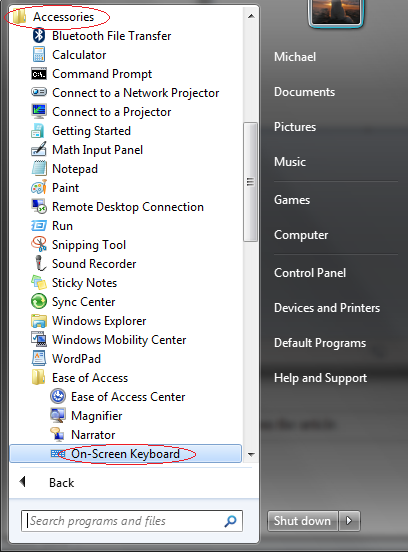Open Documents from the right pane

click(x=304, y=92)
